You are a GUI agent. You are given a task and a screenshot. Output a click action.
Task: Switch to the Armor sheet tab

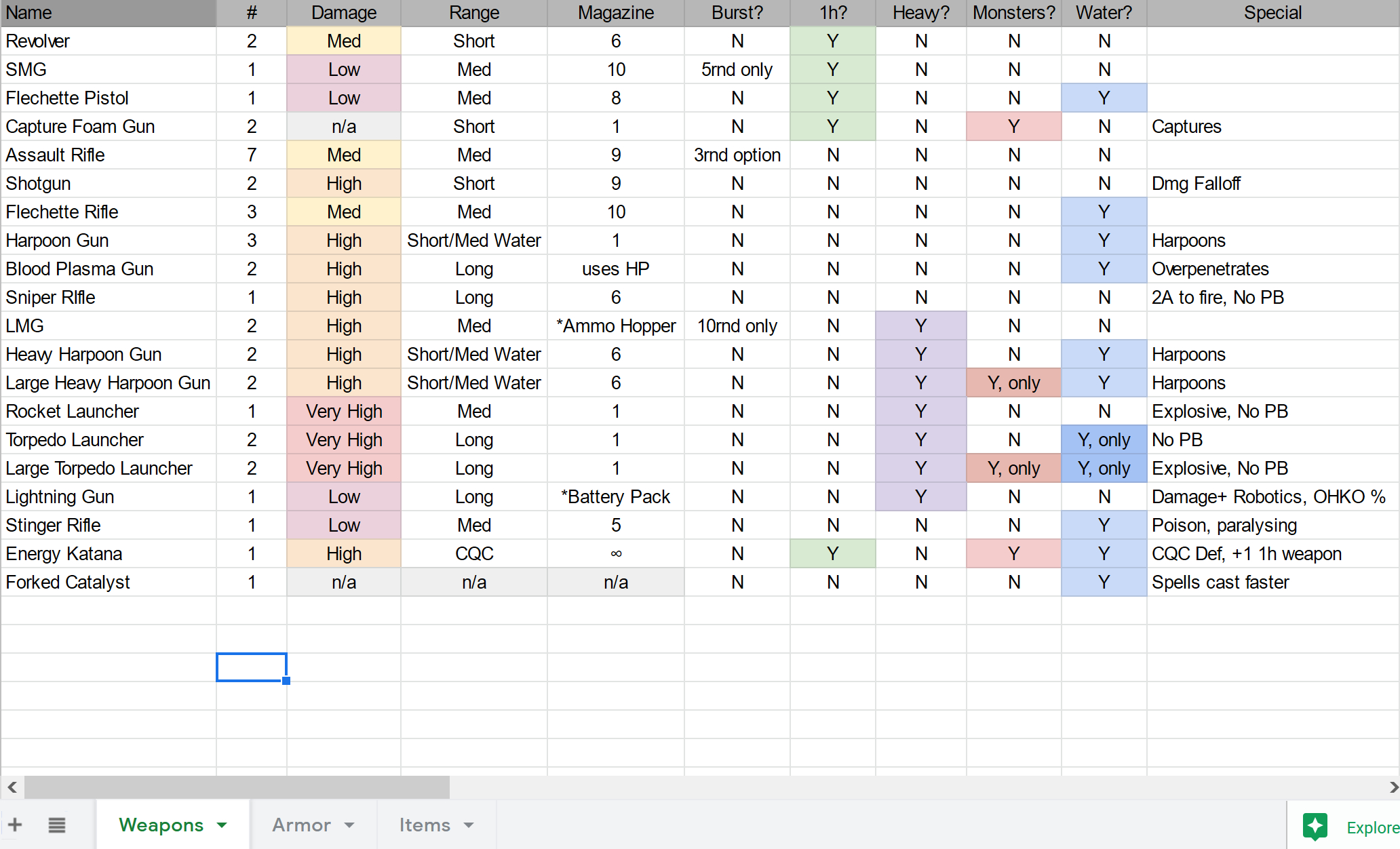click(301, 825)
